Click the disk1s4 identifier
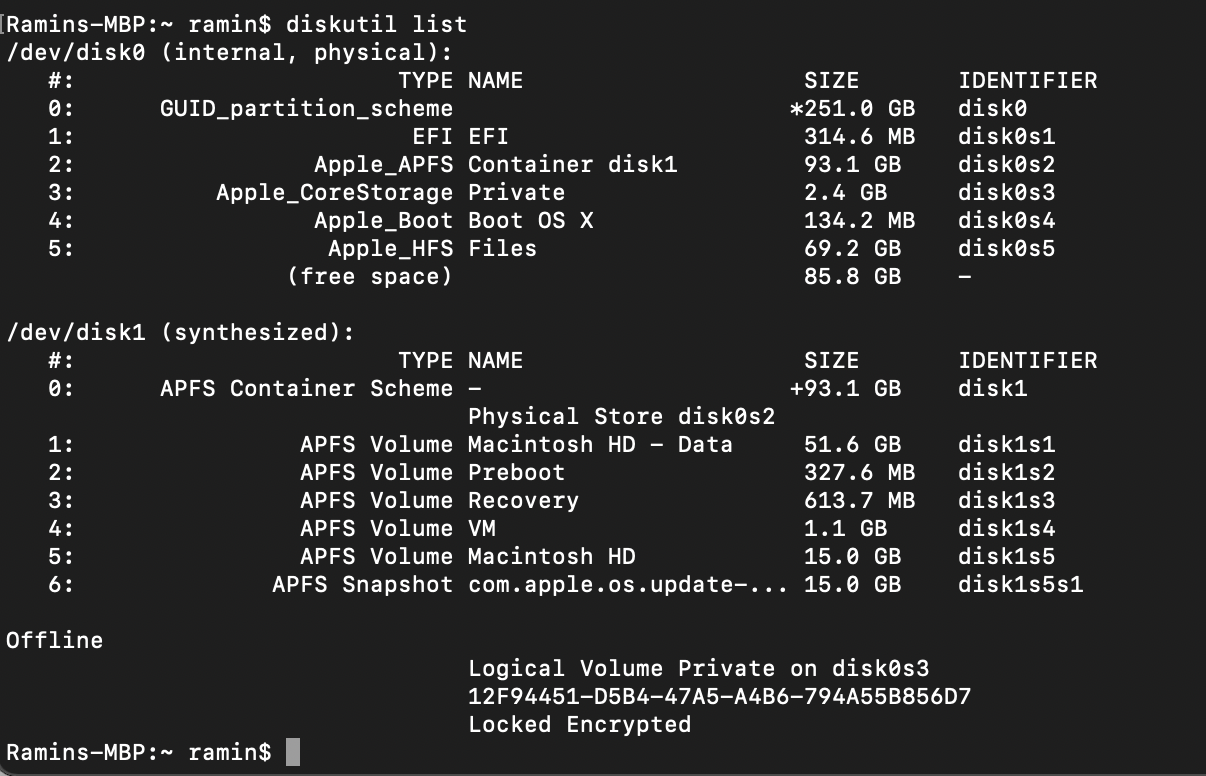 [x=1006, y=528]
